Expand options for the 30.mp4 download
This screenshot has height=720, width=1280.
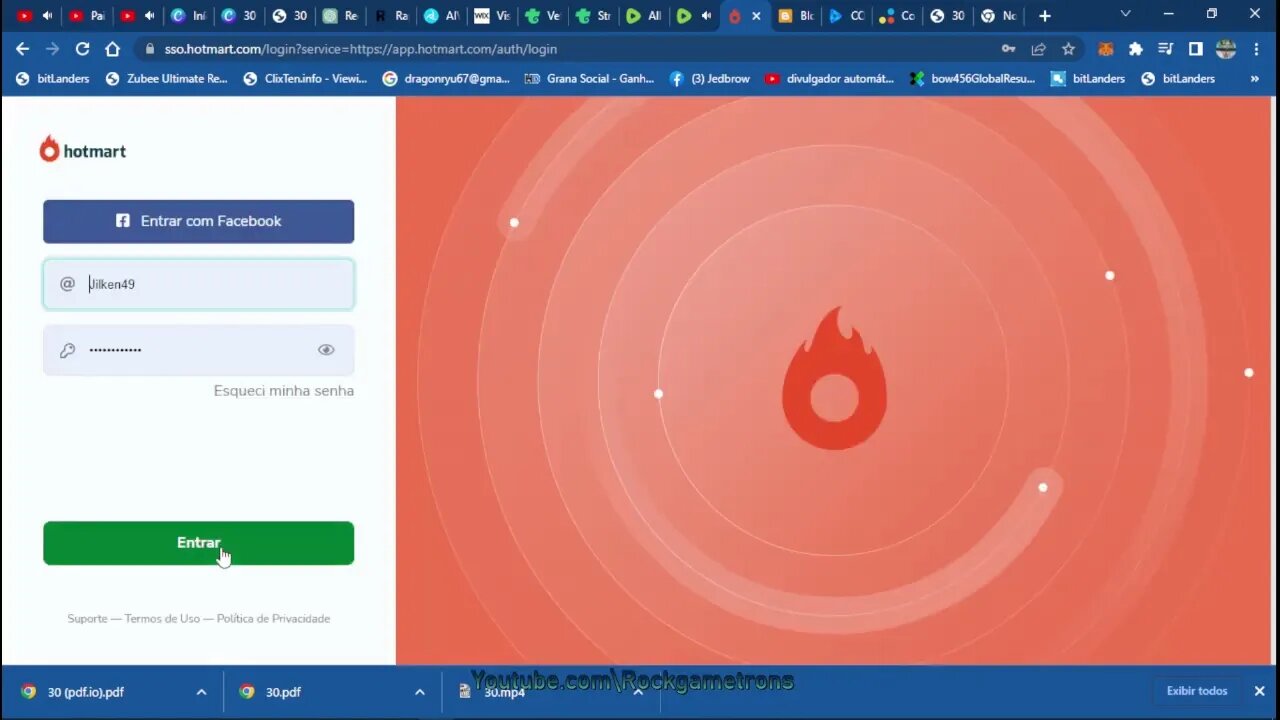point(637,692)
